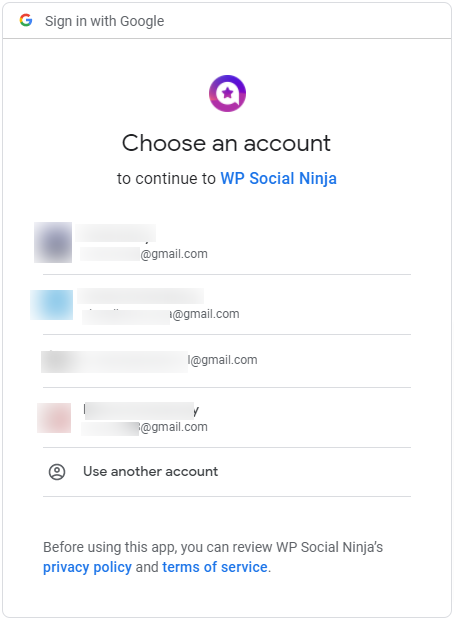454x621 pixels.
Task: Select the first account's blurred gray avatar
Action: (53, 242)
